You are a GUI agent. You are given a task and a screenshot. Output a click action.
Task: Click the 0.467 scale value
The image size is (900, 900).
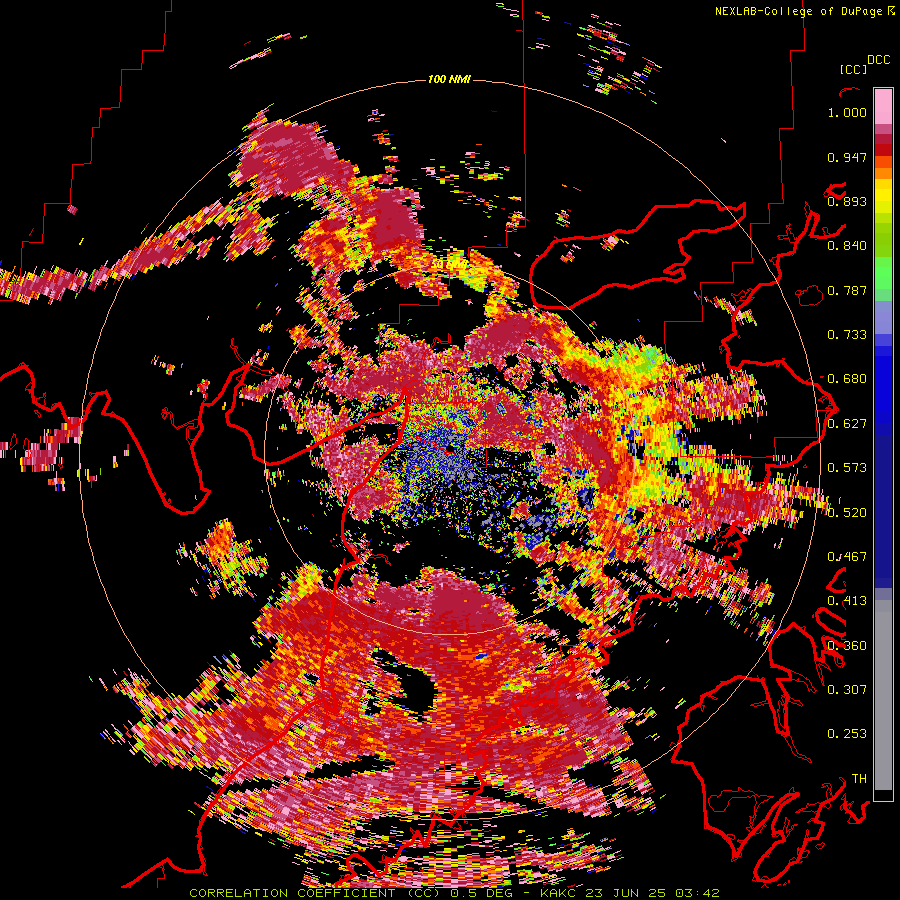[x=847, y=557]
